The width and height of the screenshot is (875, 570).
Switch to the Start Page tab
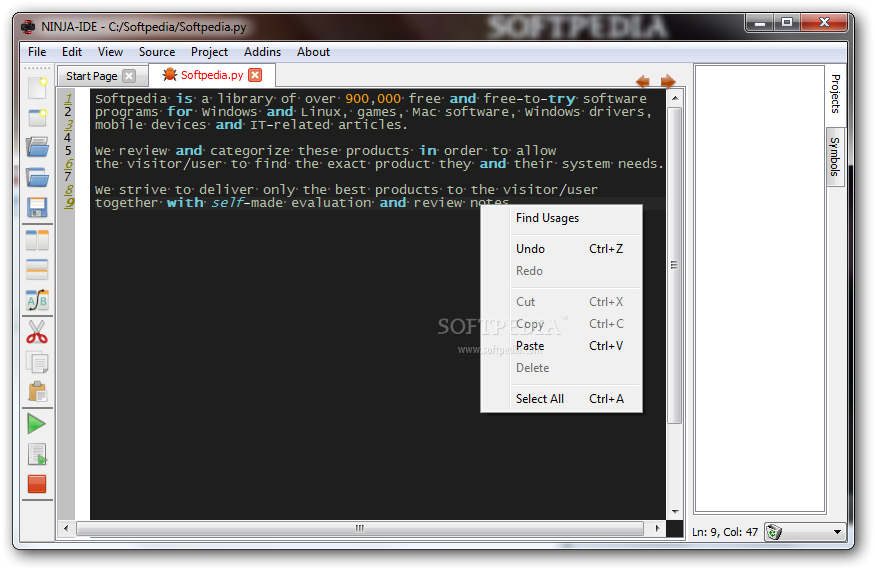[92, 76]
